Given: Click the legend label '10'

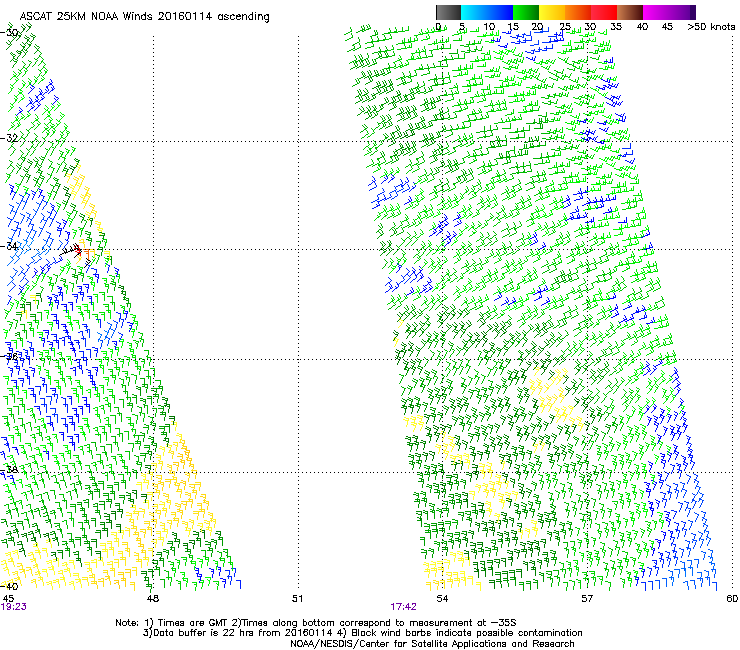Looking at the screenshot, I should point(489,27).
